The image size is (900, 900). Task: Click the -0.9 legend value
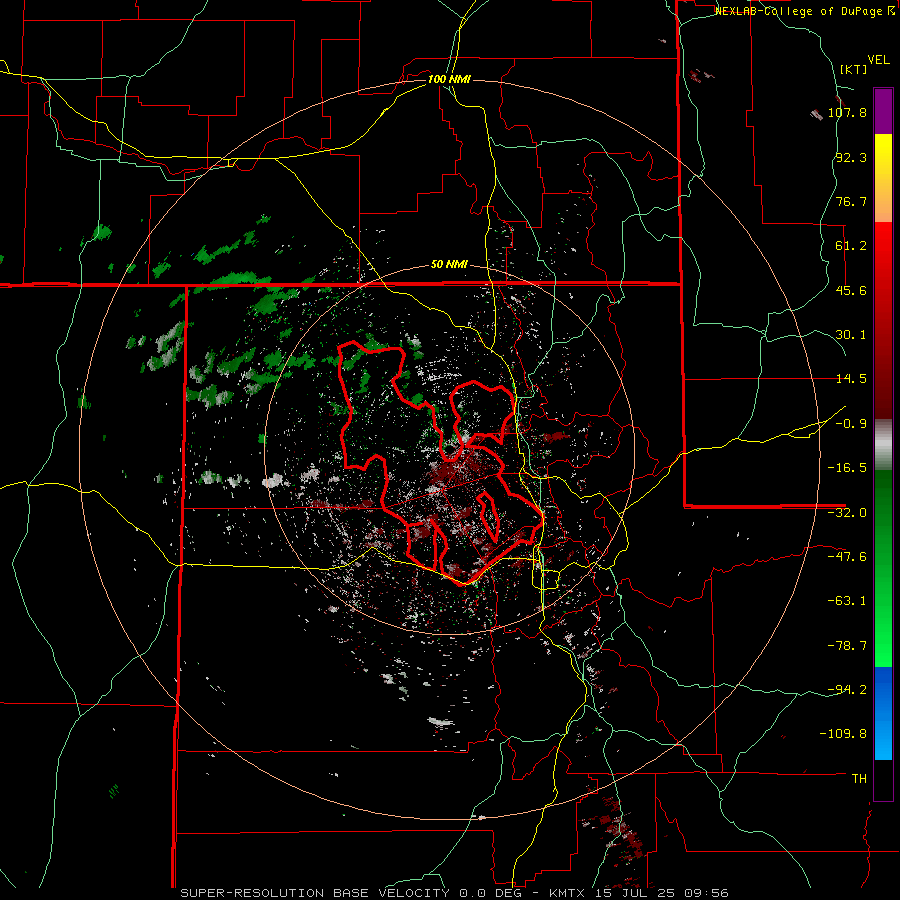851,424
